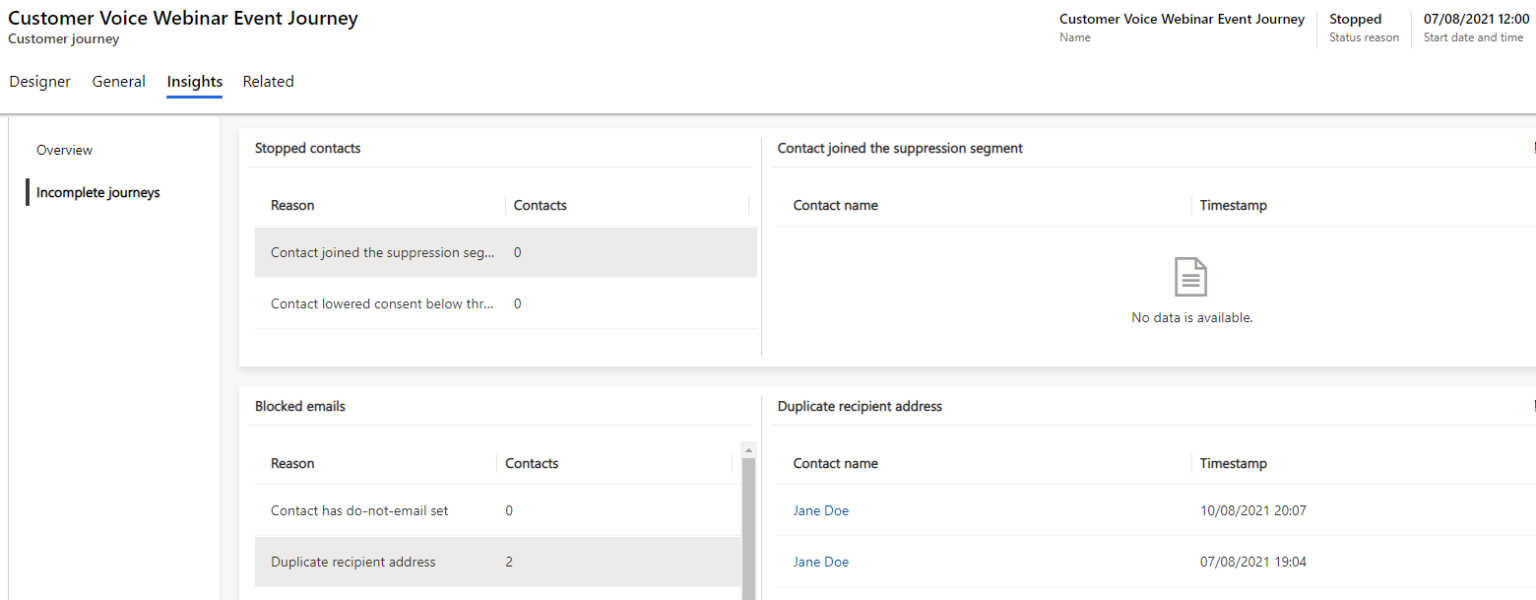Select the Contact joined the suppression segment row
This screenshot has width=1536, height=600.
click(x=382, y=253)
